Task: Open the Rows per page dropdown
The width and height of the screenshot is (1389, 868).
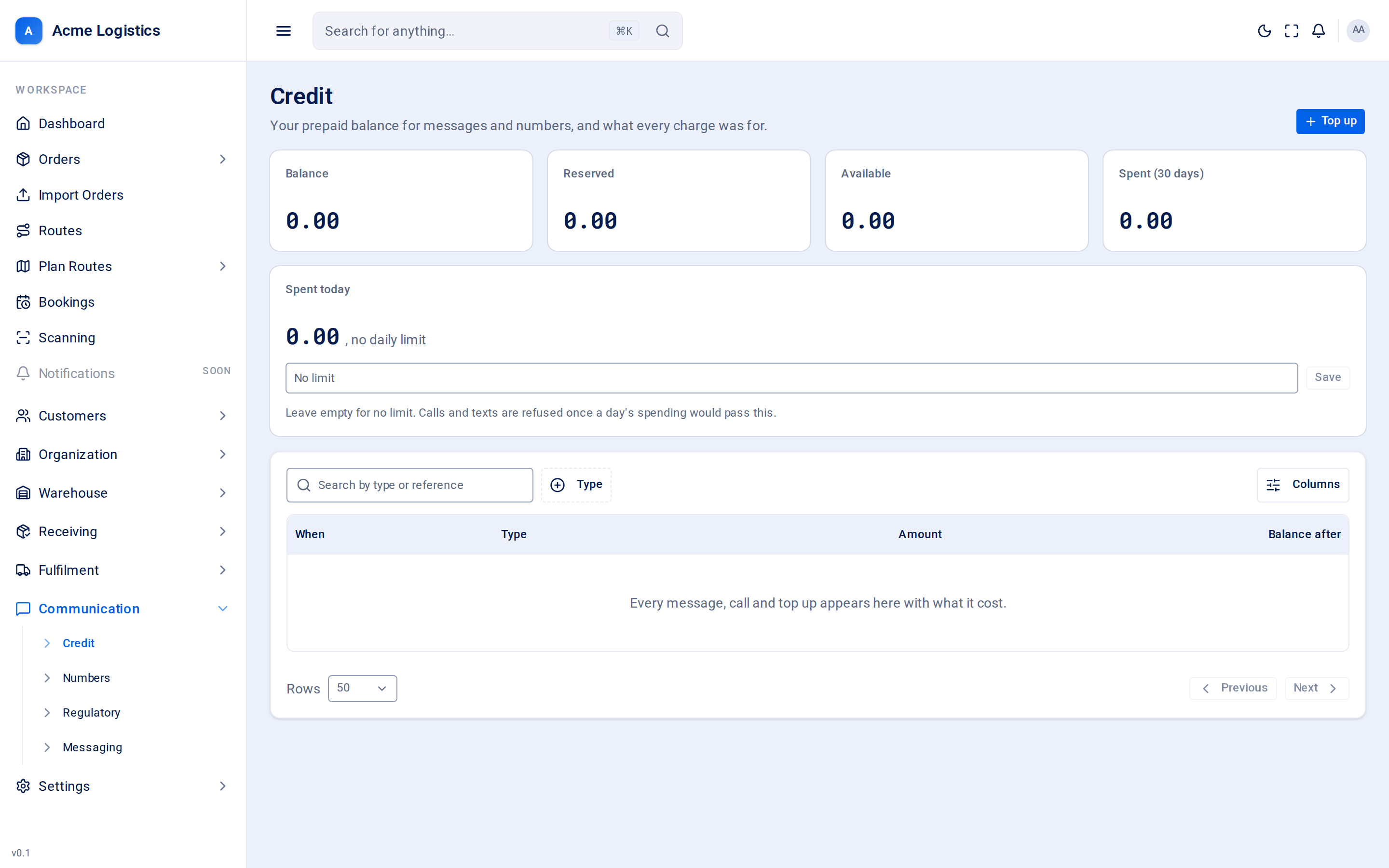Action: pos(362,688)
